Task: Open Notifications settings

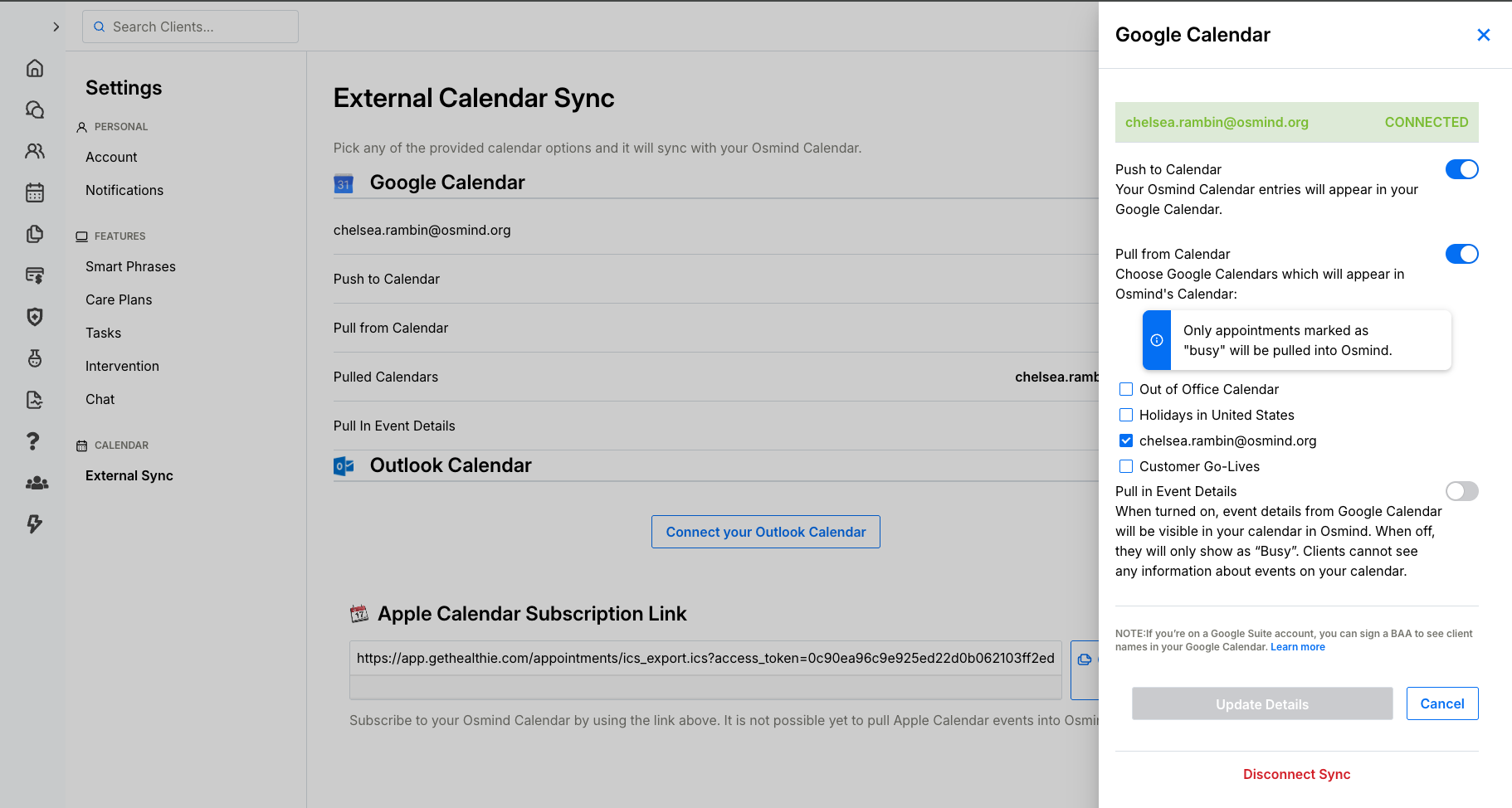Action: [x=124, y=190]
